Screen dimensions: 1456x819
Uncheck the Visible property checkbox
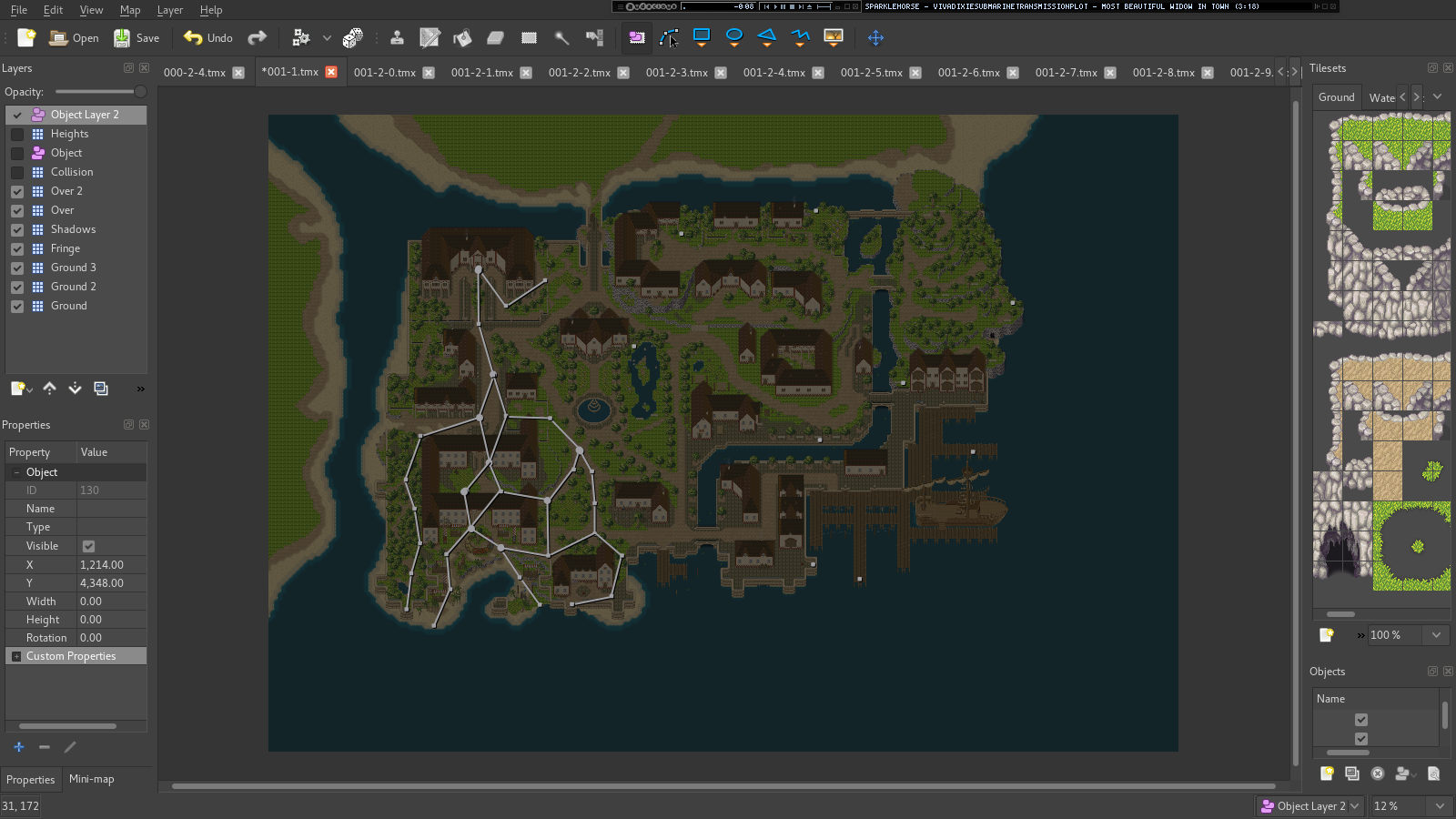(x=88, y=546)
